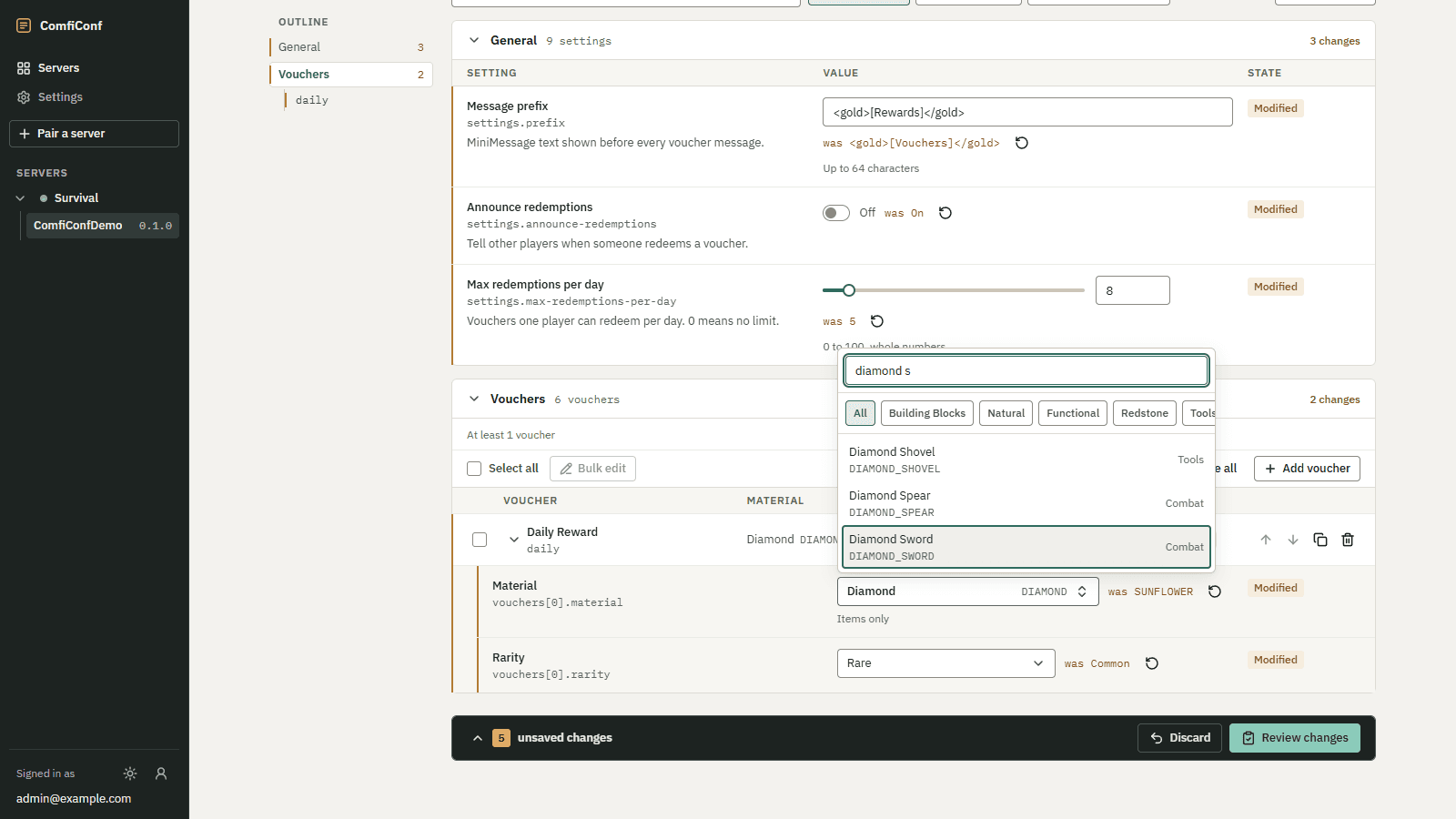Reset Max redemptions per day to 5
The image size is (1456, 819).
pos(877,321)
